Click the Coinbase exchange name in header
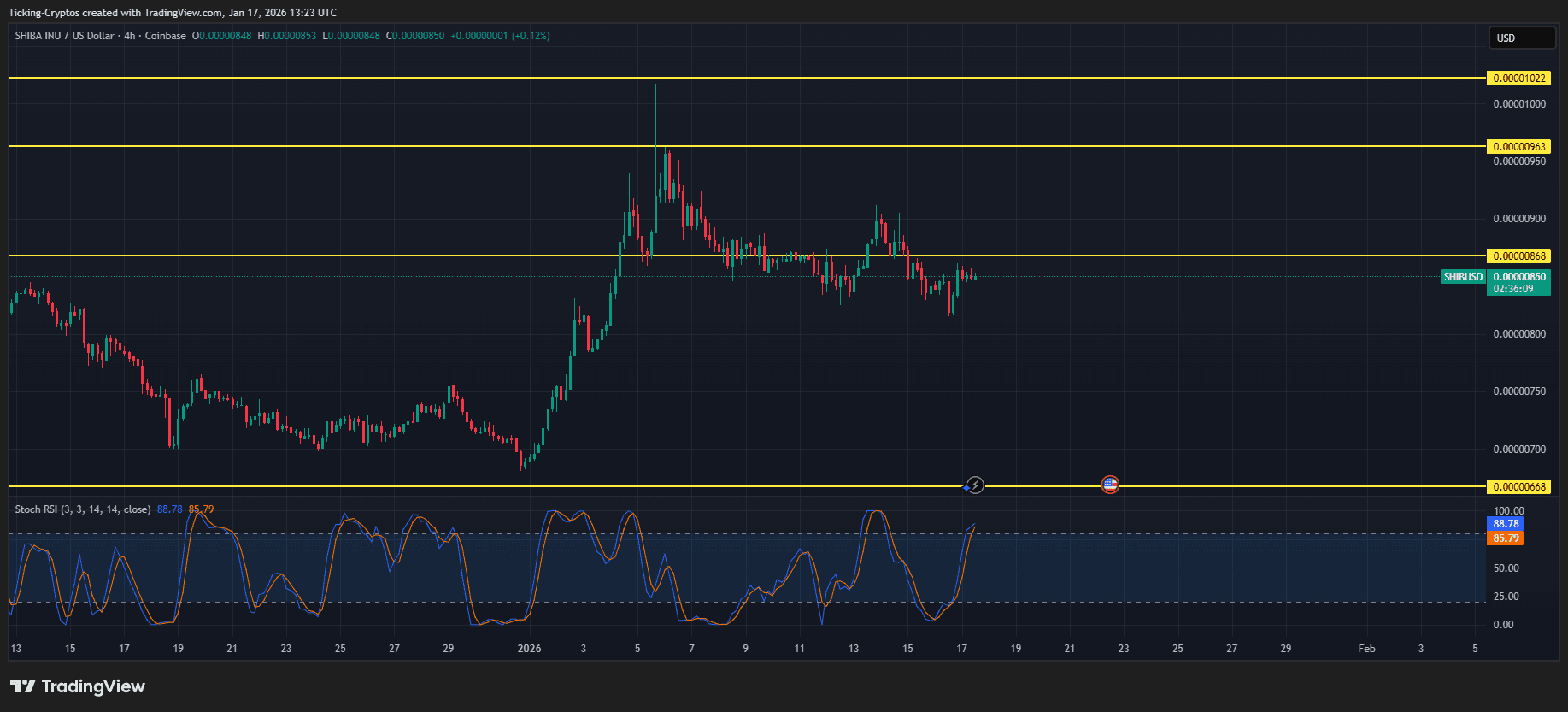The width and height of the screenshot is (1568, 712). pos(165,36)
